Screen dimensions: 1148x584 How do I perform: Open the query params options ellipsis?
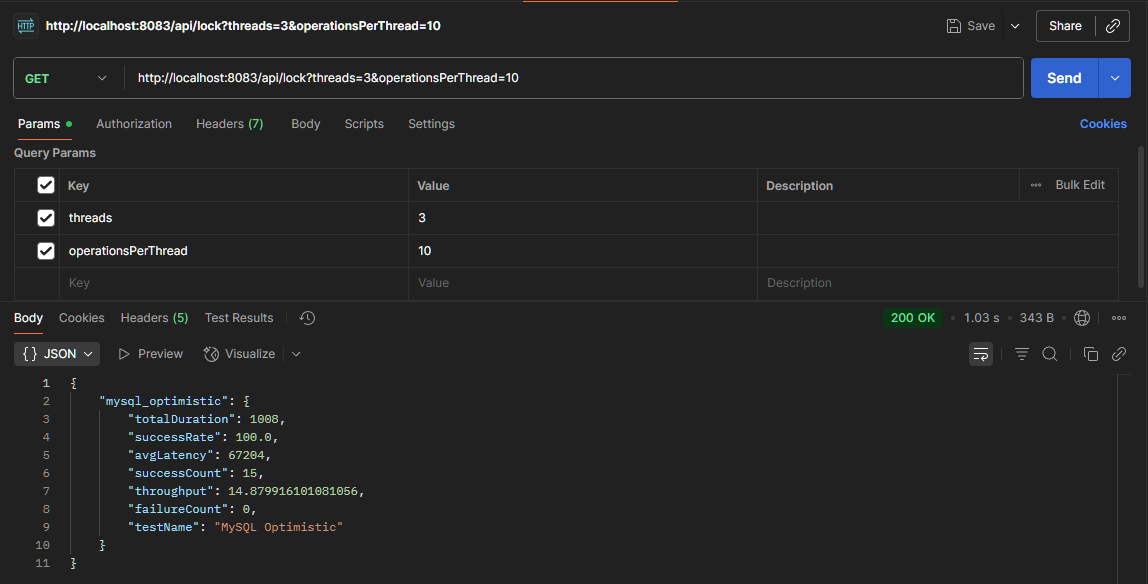click(1035, 185)
